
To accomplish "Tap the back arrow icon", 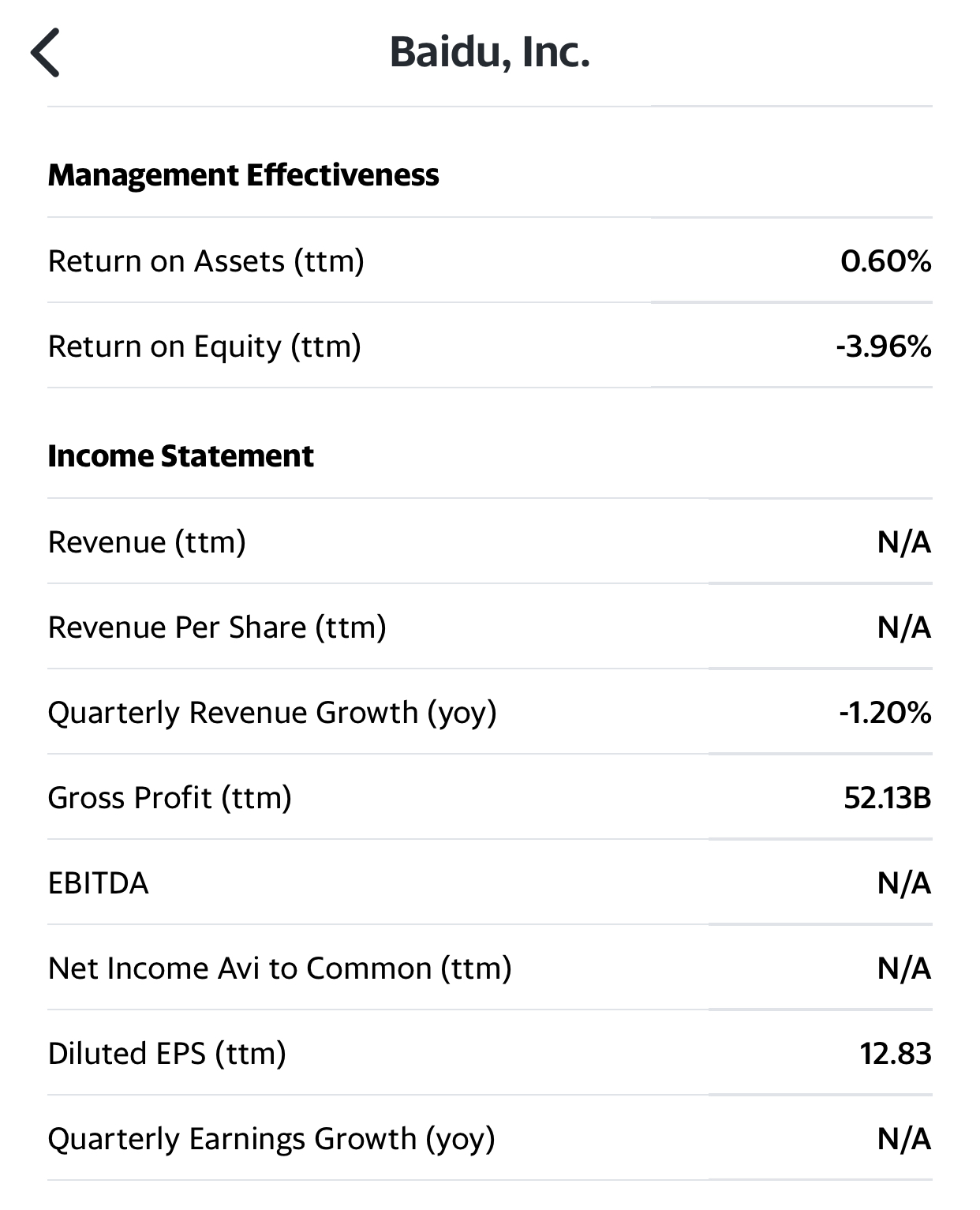I will 45,53.
